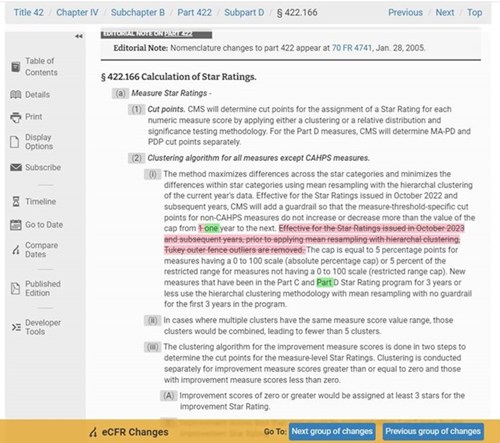Click the Details book icon
This screenshot has width=500, height=443.
pyautogui.click(x=16, y=95)
